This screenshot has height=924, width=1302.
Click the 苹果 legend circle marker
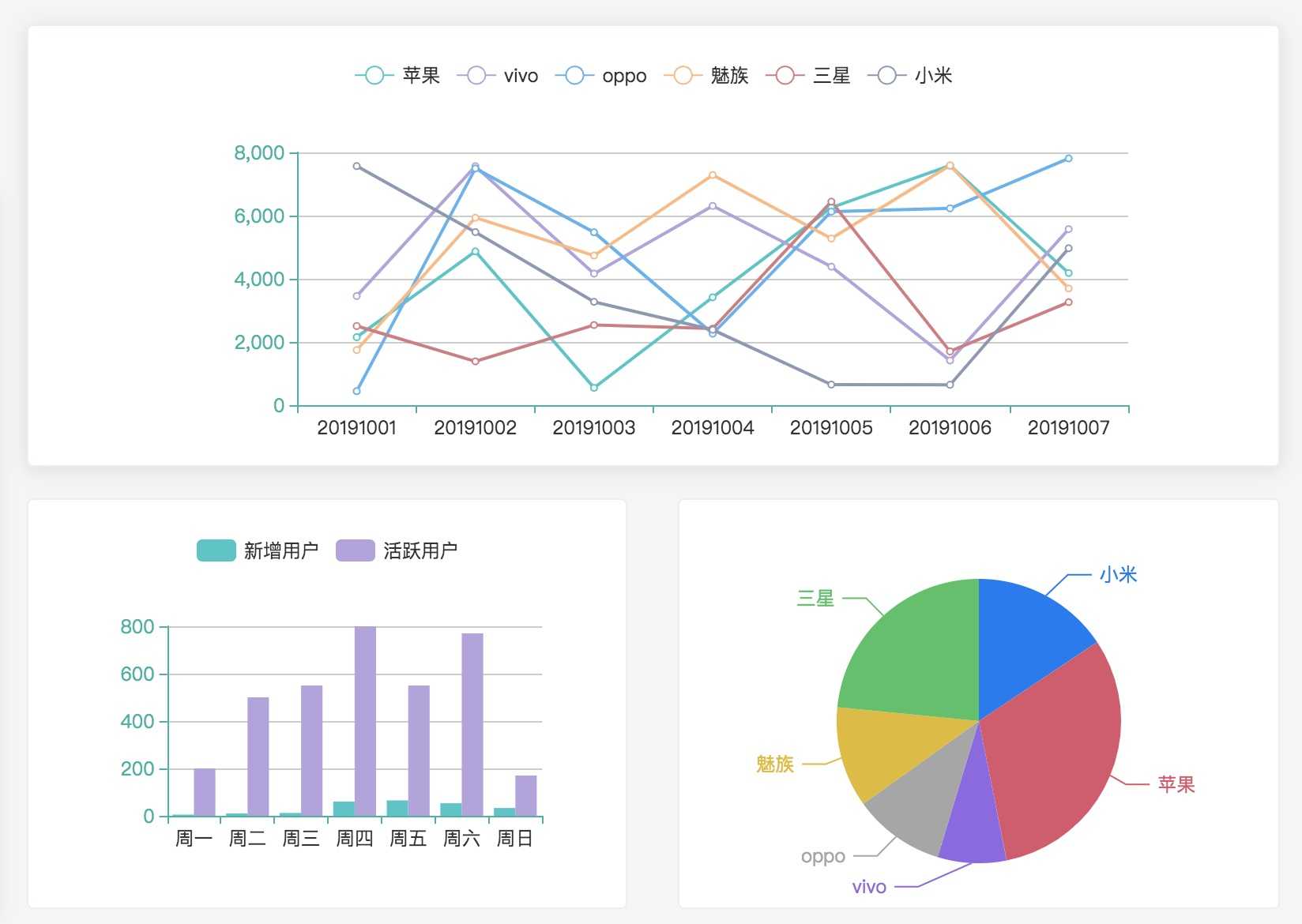click(374, 76)
